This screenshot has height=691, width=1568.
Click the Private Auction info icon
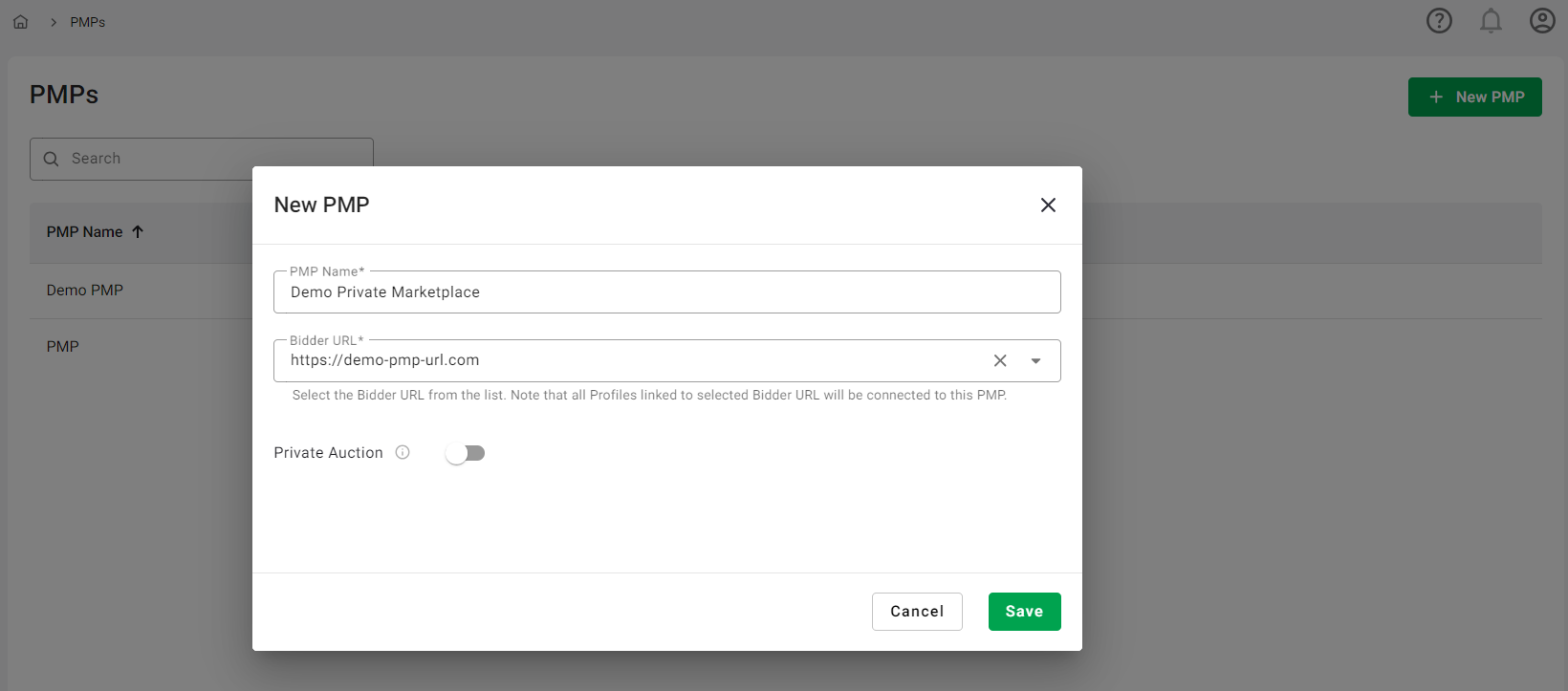(403, 453)
